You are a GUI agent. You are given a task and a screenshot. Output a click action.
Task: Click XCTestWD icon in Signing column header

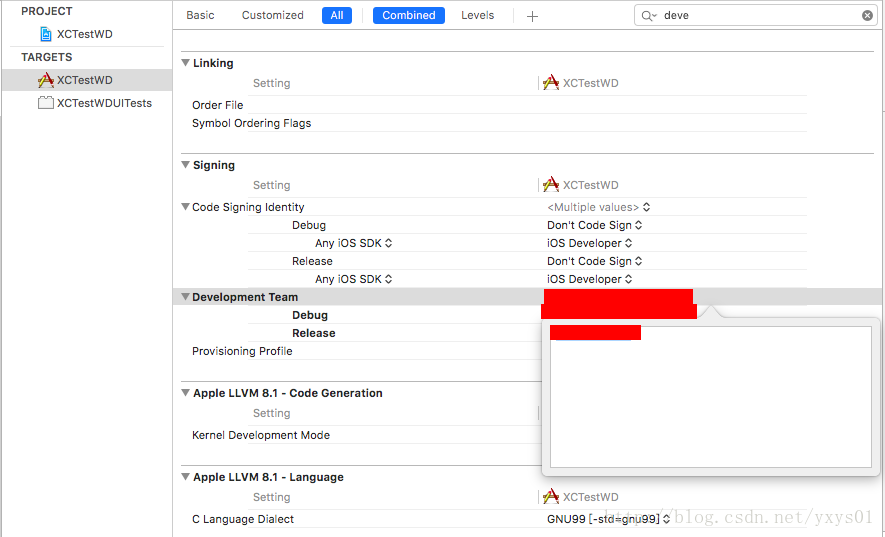(x=551, y=185)
